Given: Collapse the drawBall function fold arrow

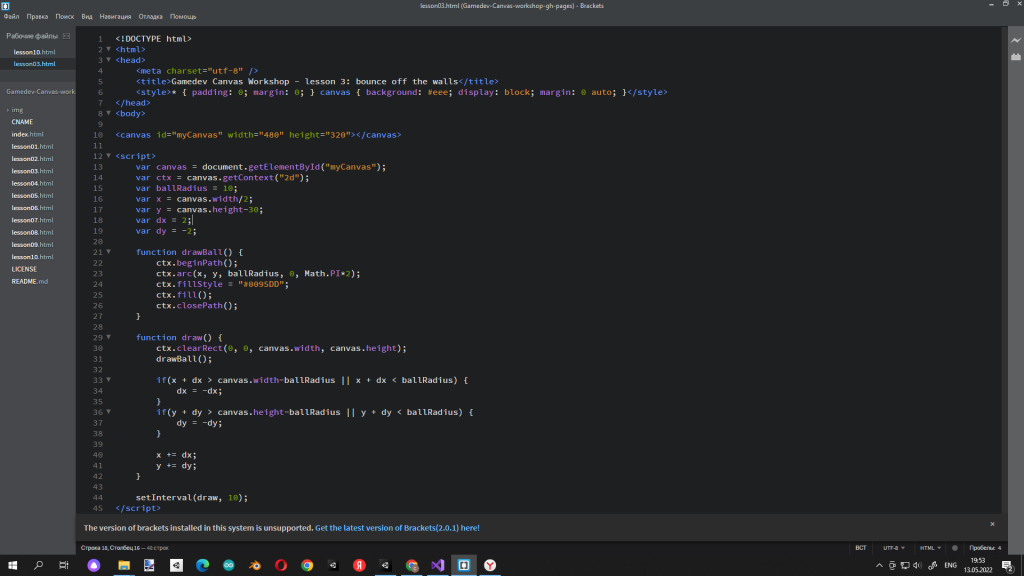Looking at the screenshot, I should [108, 252].
